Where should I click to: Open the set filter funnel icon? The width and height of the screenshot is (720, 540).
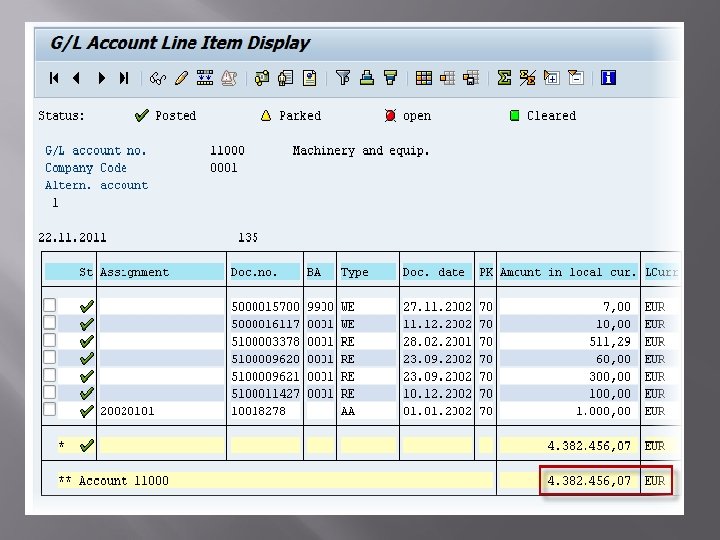(343, 77)
